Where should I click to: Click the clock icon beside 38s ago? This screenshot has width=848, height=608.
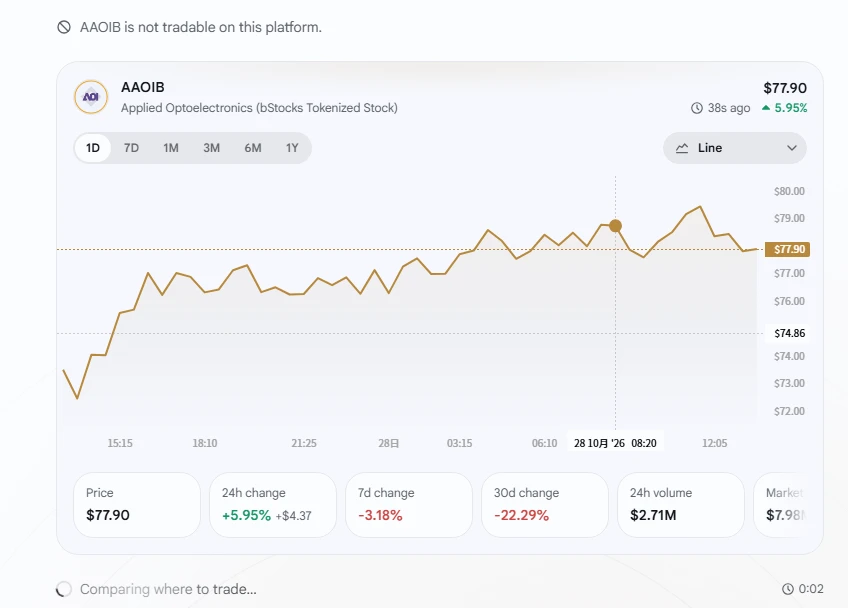(x=697, y=108)
